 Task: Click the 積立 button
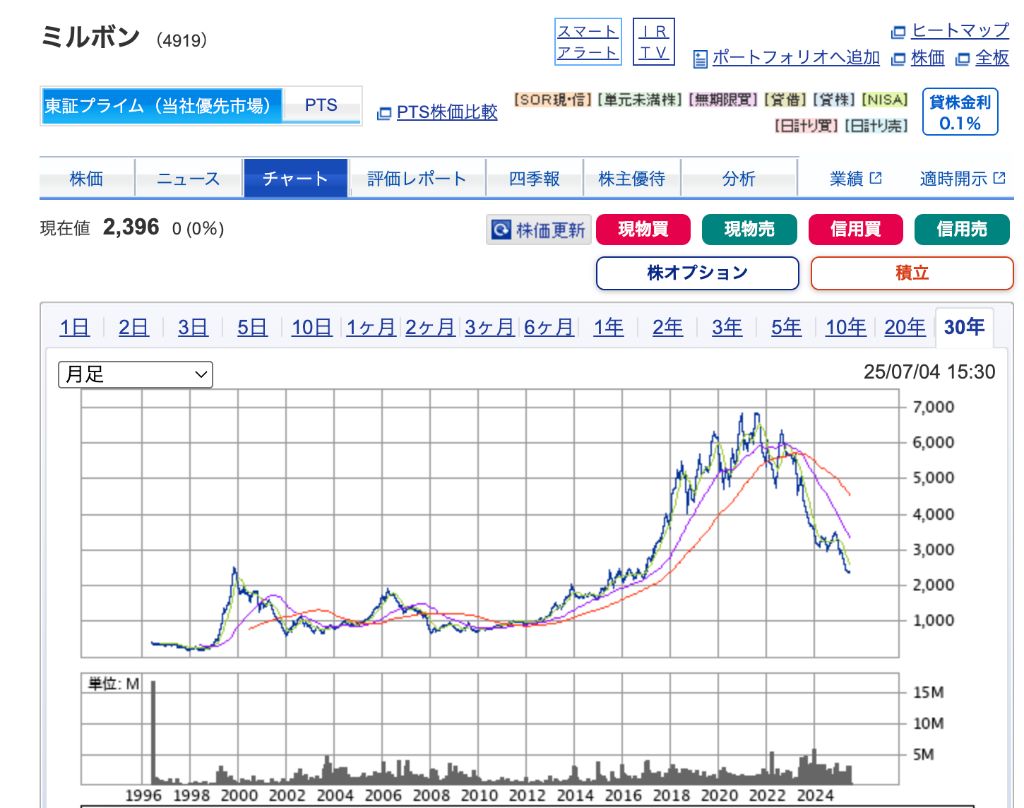(x=912, y=273)
